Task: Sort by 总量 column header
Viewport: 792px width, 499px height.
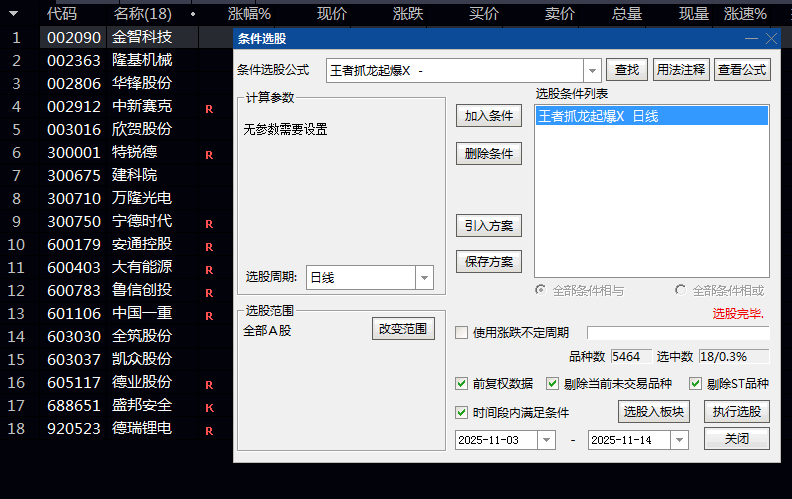Action: [627, 14]
